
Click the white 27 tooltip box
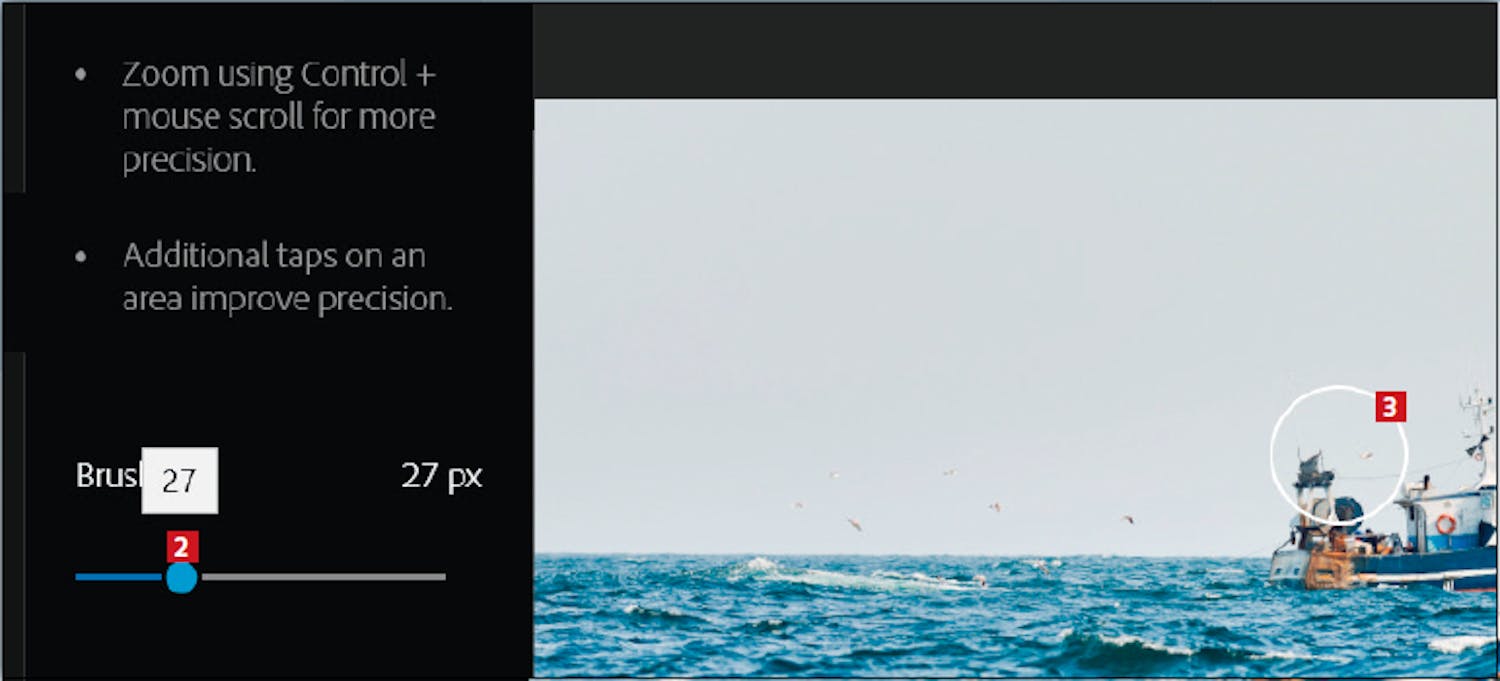pos(179,480)
